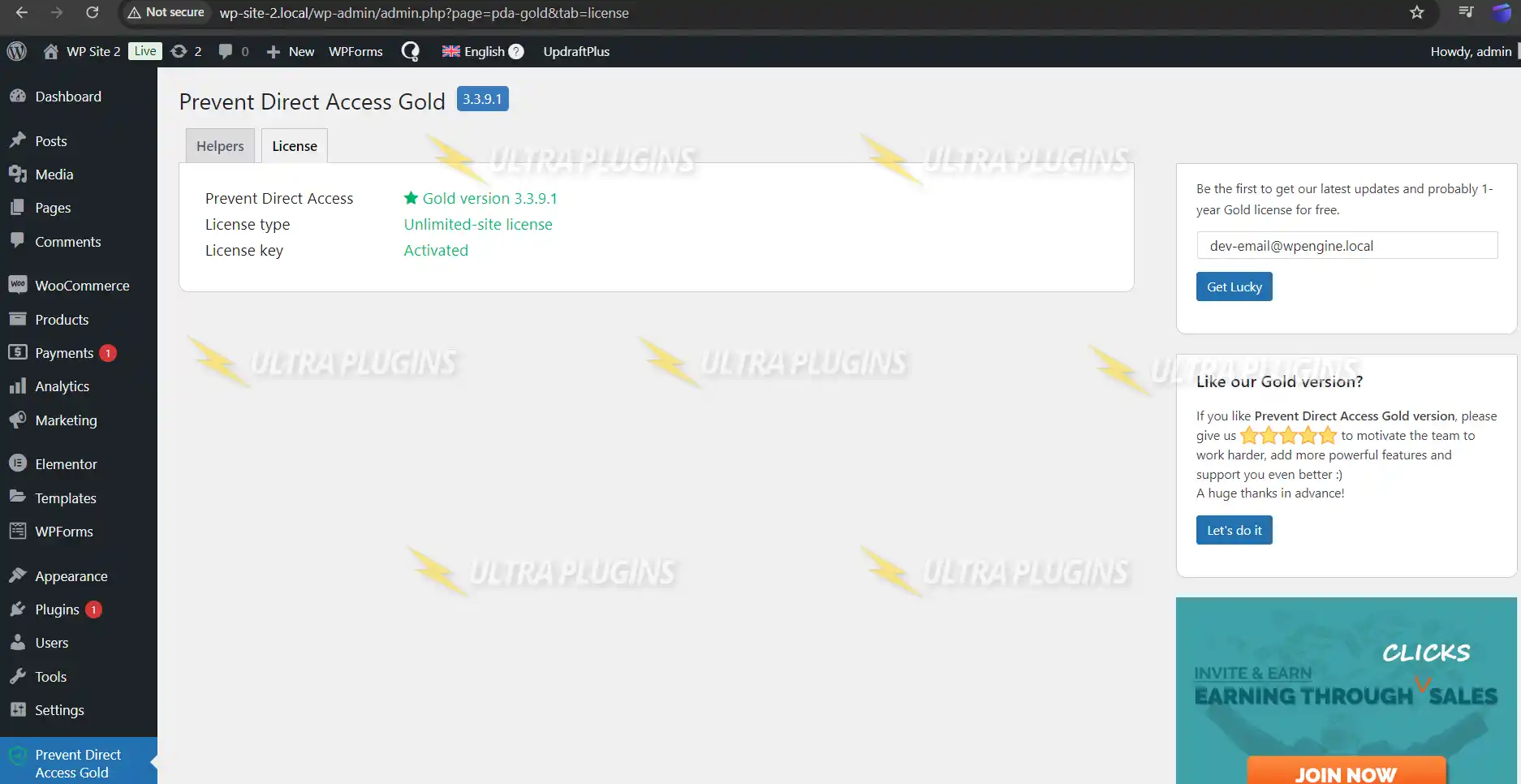Image resolution: width=1521 pixels, height=784 pixels.
Task: Click the 3.3.9.1 version badge
Action: pos(482,99)
